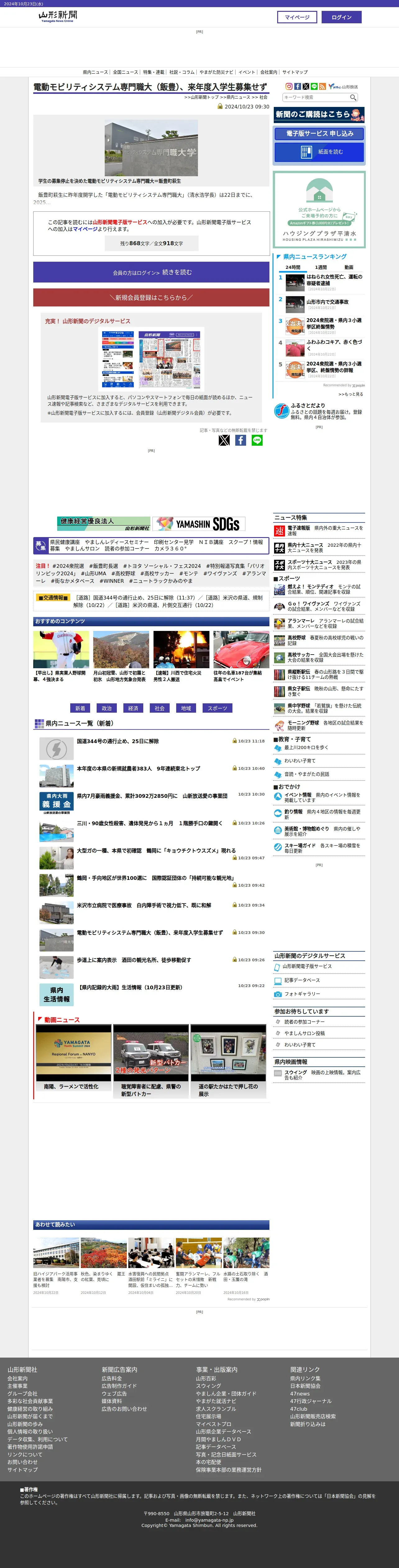Viewport: 399px width, 1568px height.
Task: Open the Facebook icon beside the search box
Action: (x=297, y=86)
